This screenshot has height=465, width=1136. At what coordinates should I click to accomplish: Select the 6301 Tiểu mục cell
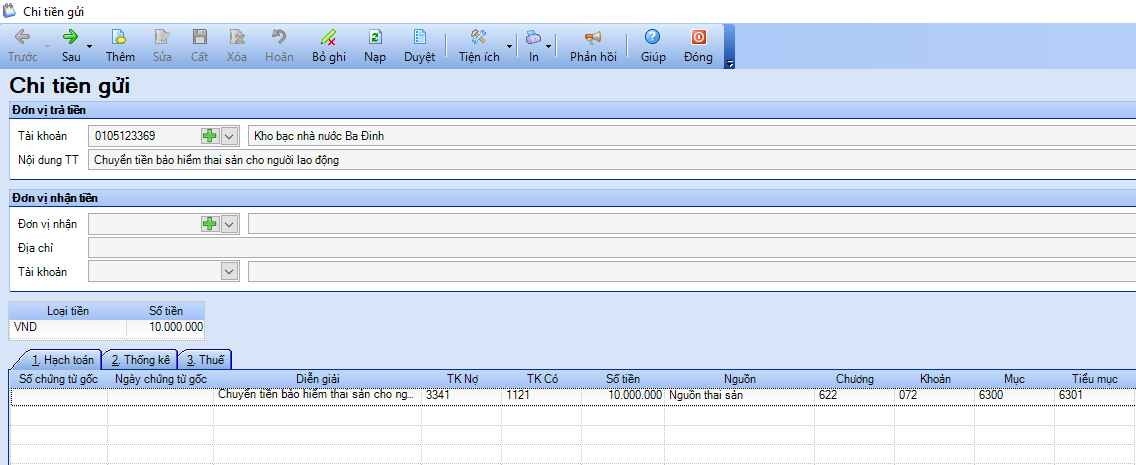(x=1095, y=395)
